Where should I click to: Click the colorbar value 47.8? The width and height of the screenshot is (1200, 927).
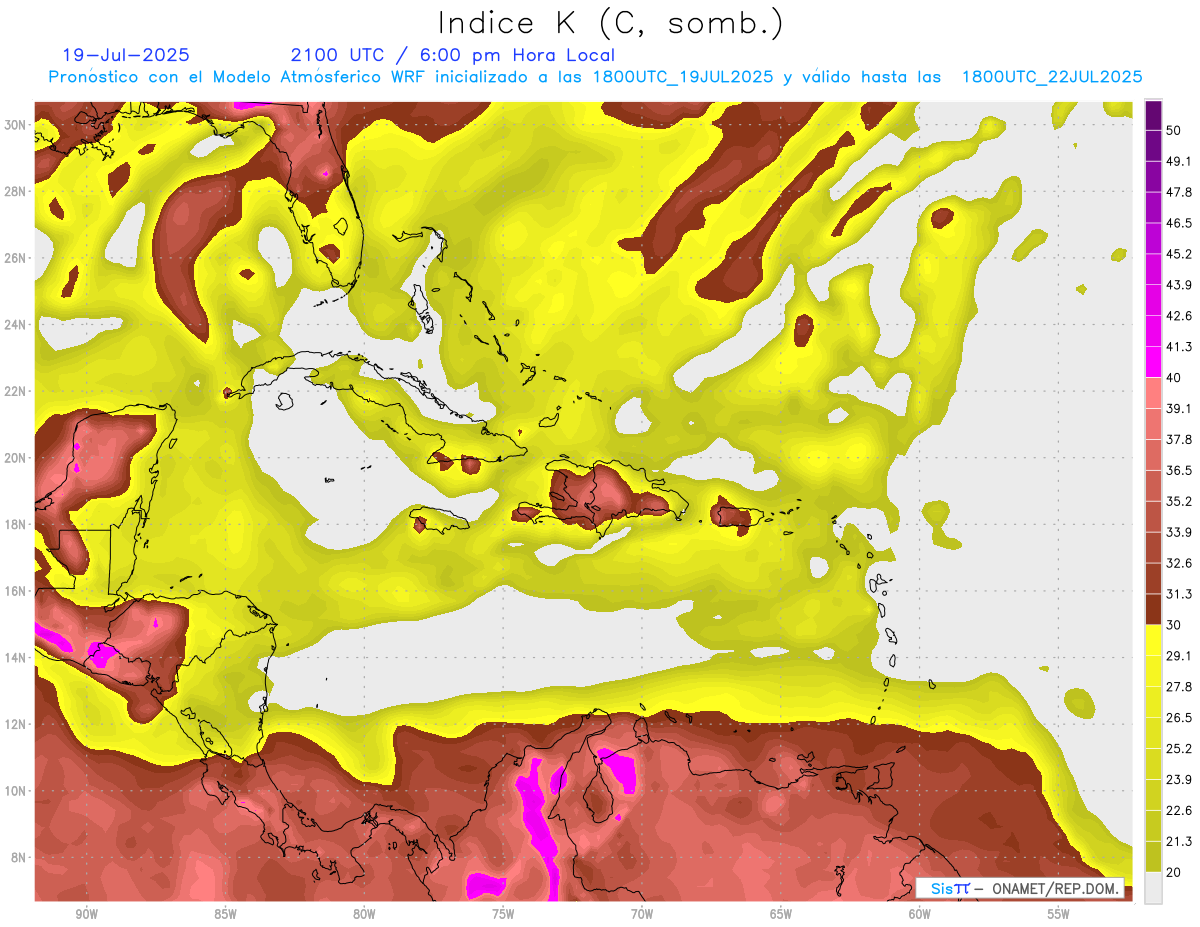pyautogui.click(x=1179, y=192)
